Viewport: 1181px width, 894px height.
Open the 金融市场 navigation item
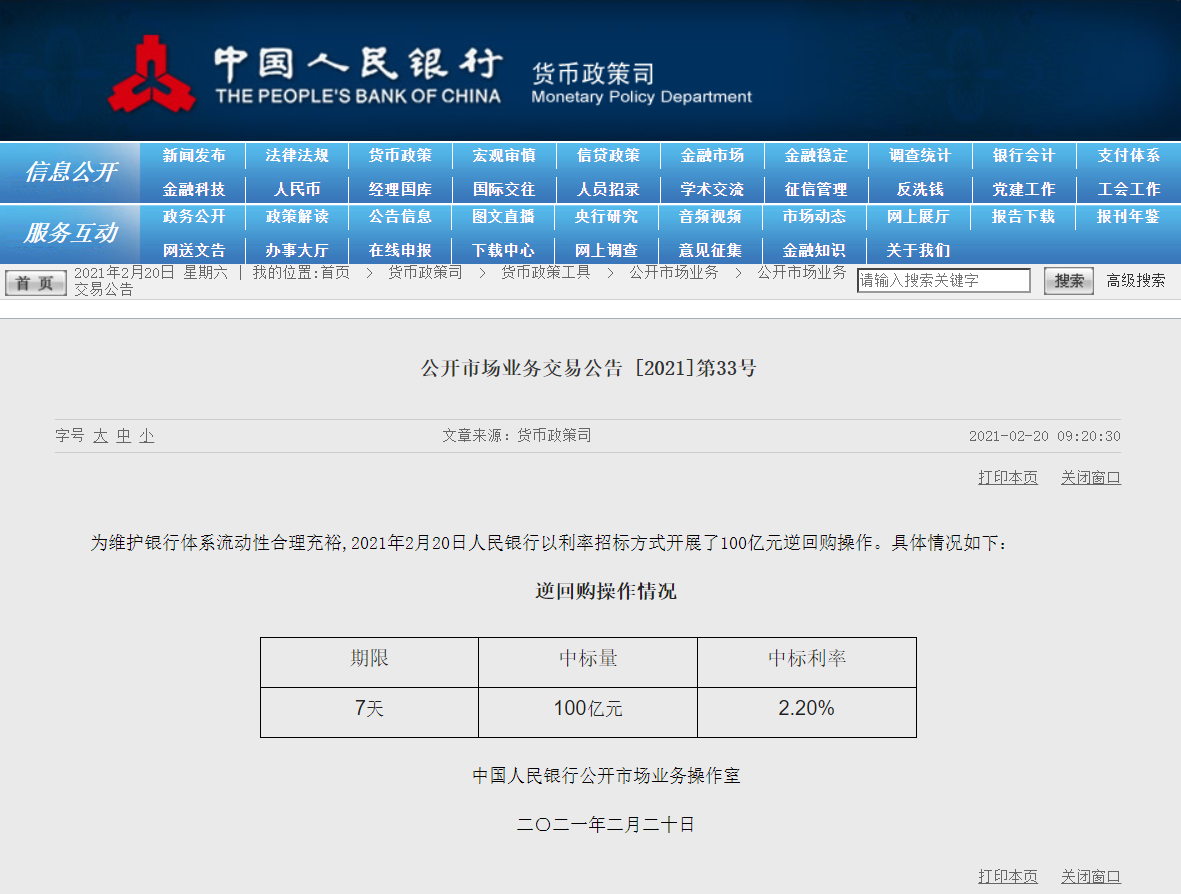[712, 156]
